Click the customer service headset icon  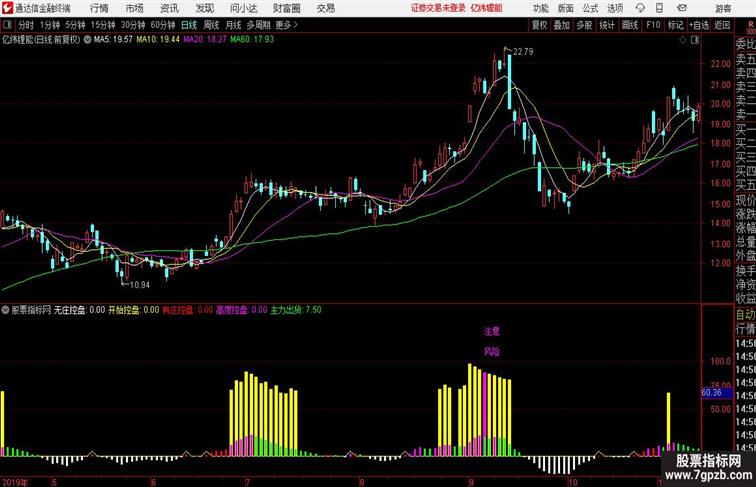pos(640,8)
